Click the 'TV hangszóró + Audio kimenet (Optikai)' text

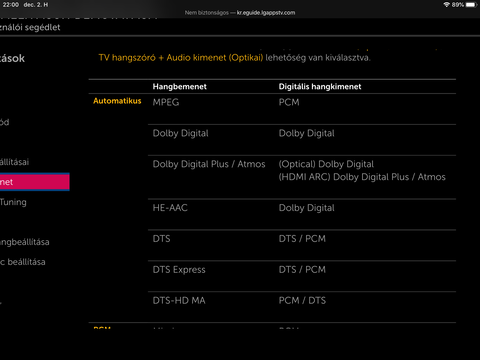[x=181, y=58]
